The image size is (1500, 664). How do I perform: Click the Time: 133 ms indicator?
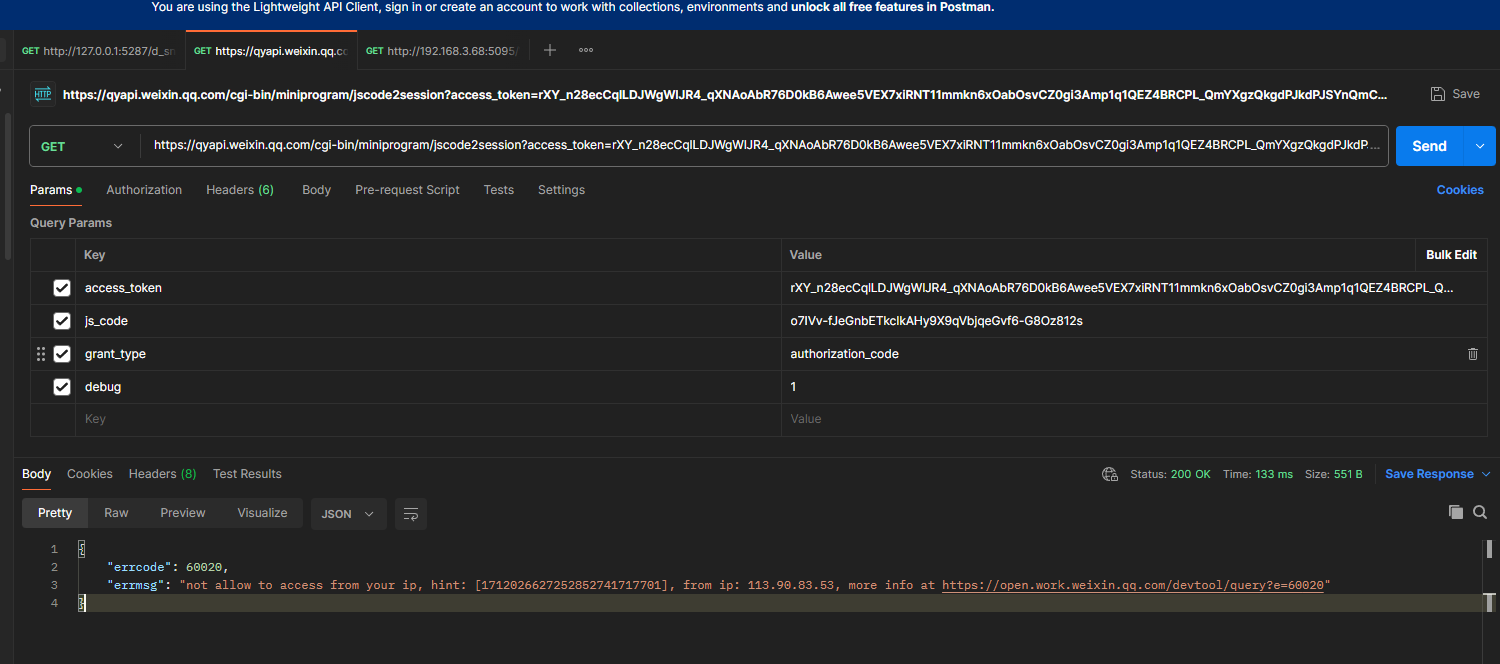[1258, 474]
